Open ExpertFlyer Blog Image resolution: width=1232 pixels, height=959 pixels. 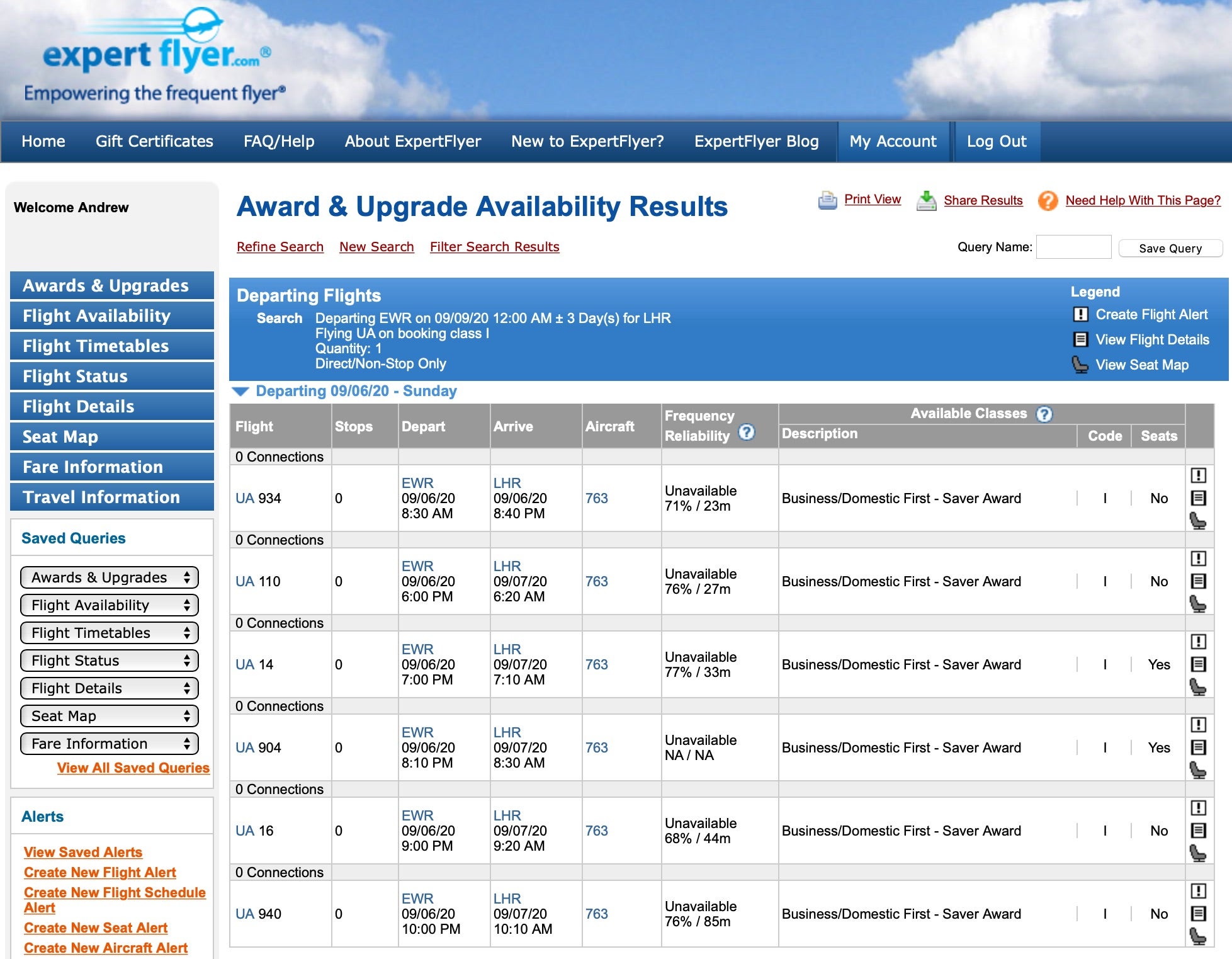tap(757, 141)
